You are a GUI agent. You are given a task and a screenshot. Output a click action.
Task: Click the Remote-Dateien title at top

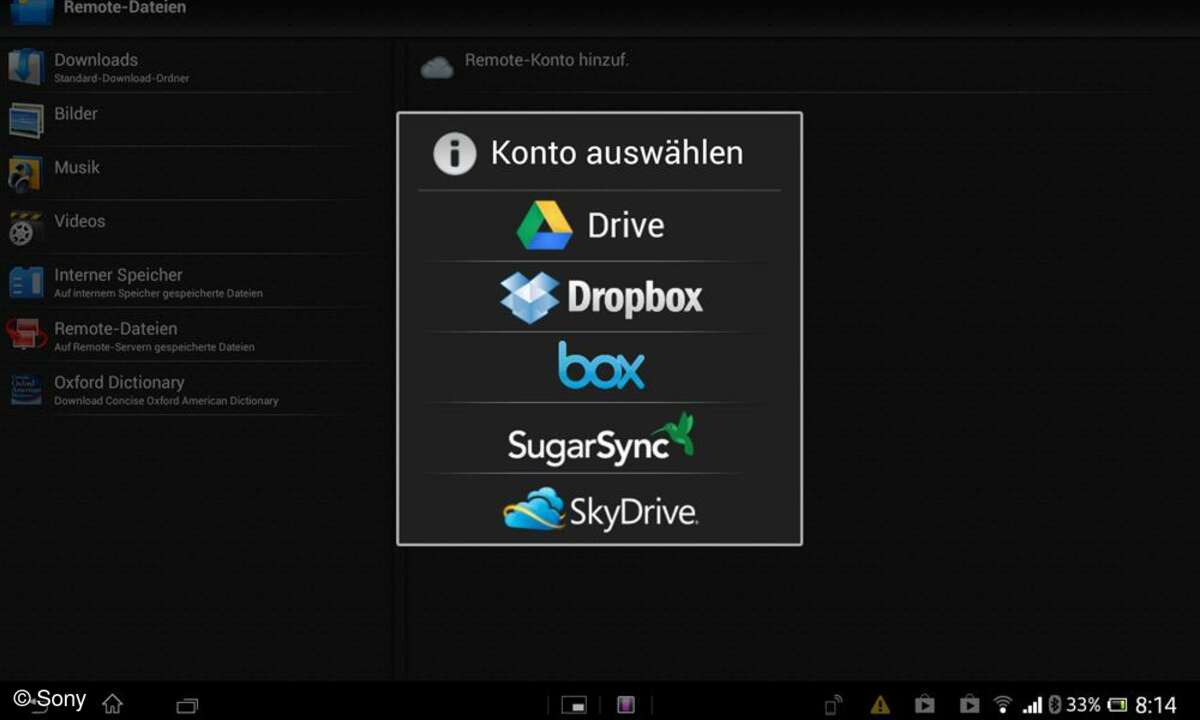(125, 8)
